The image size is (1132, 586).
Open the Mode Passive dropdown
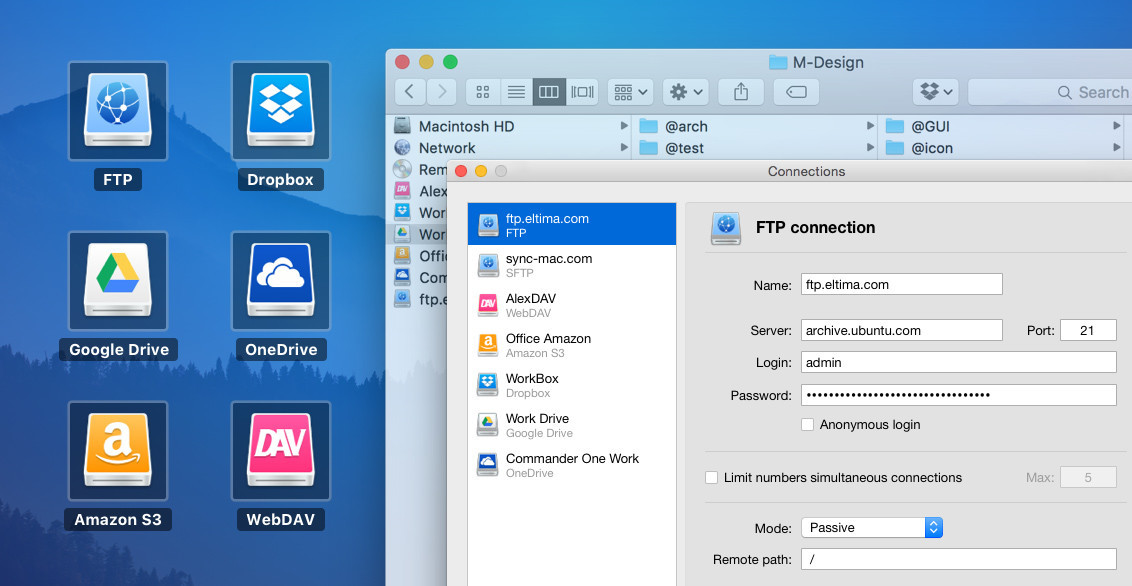(x=872, y=528)
